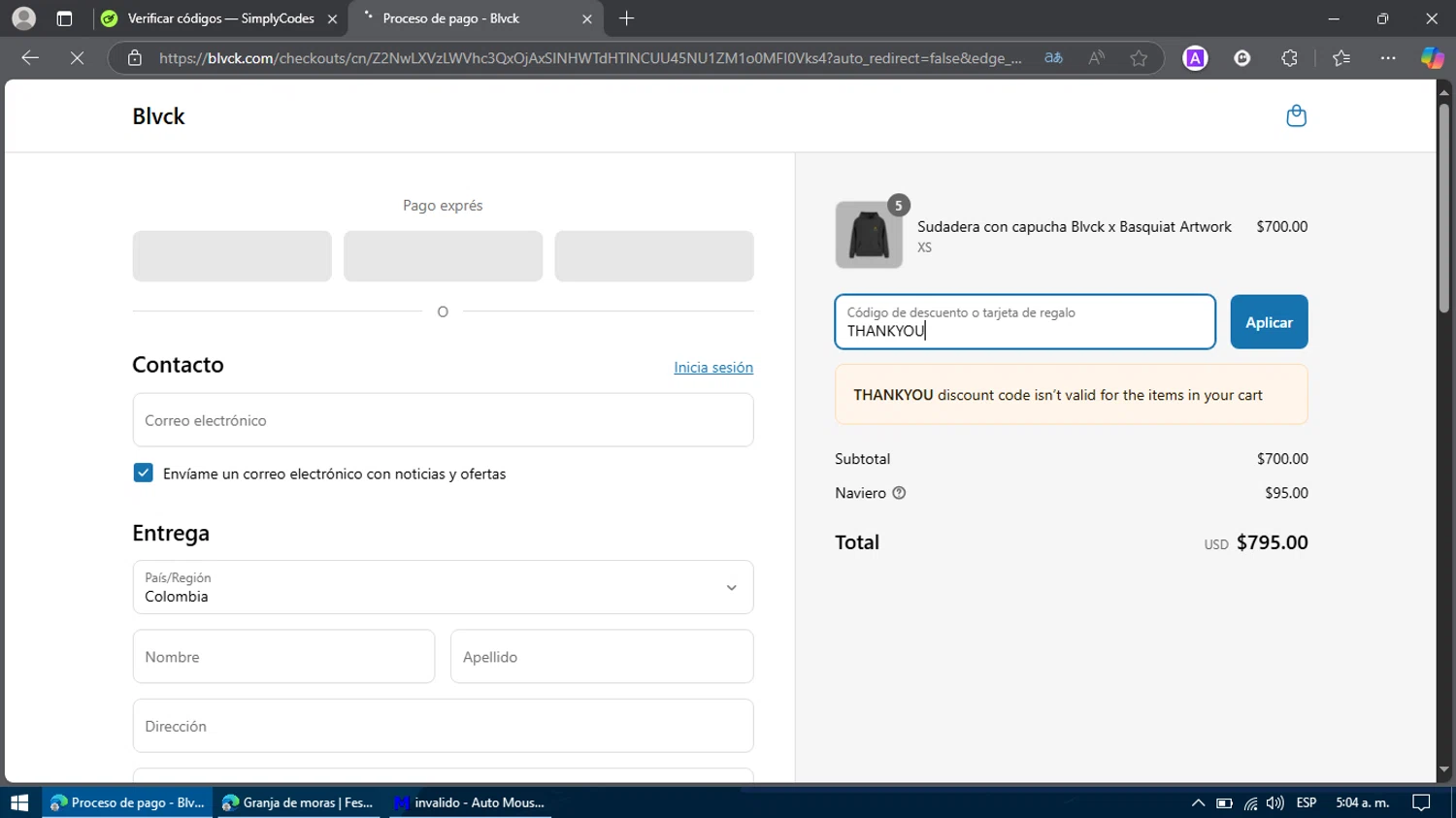
Task: Open the site information lock icon
Action: tap(135, 58)
